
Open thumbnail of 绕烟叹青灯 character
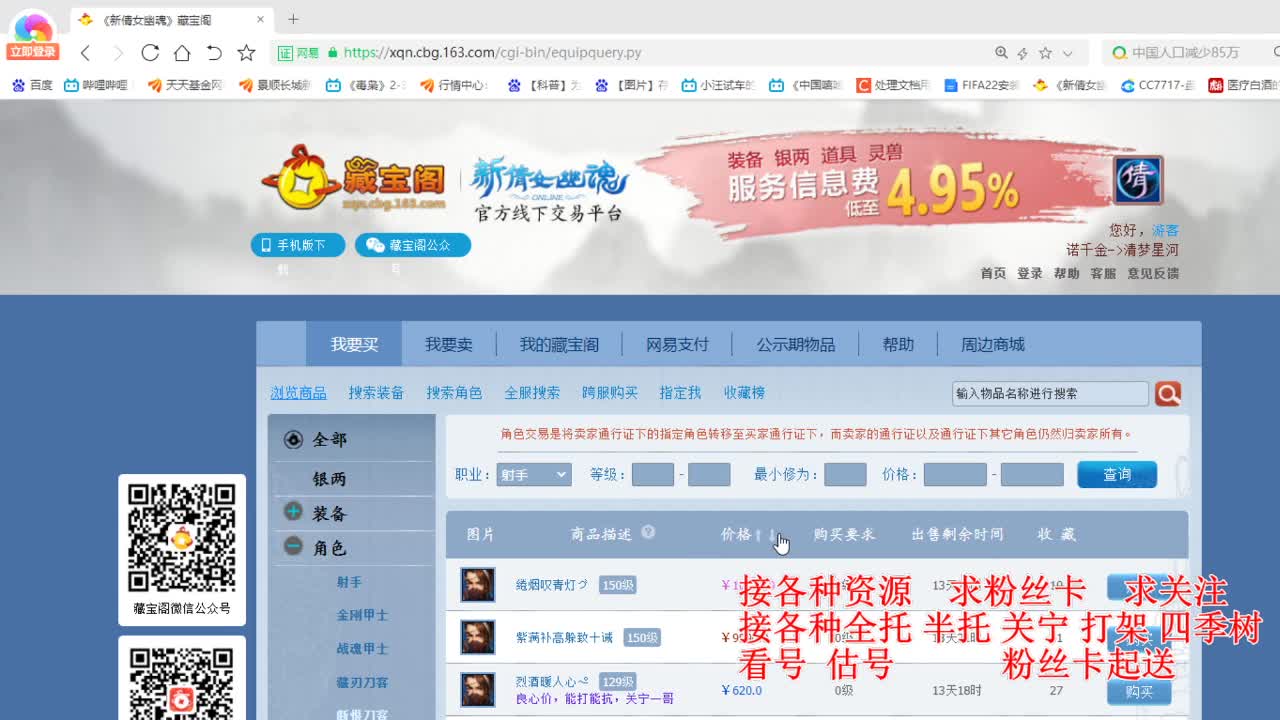478,585
